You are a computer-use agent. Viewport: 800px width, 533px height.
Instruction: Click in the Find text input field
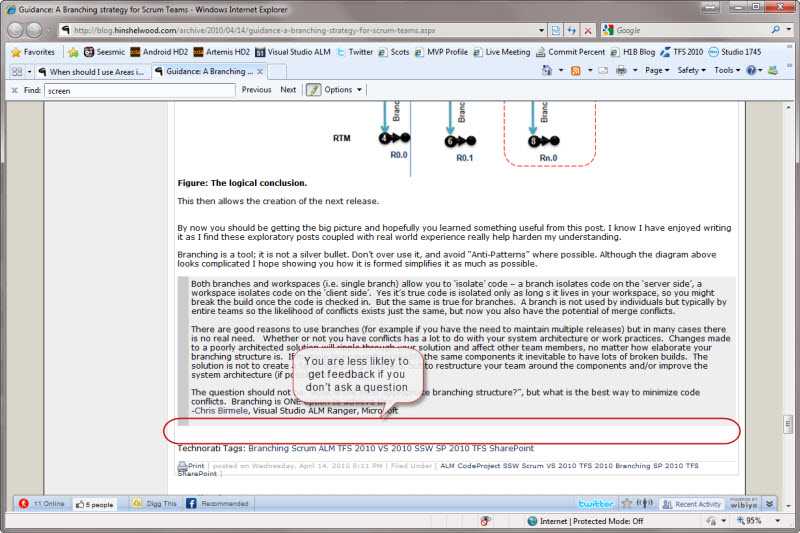point(138,90)
